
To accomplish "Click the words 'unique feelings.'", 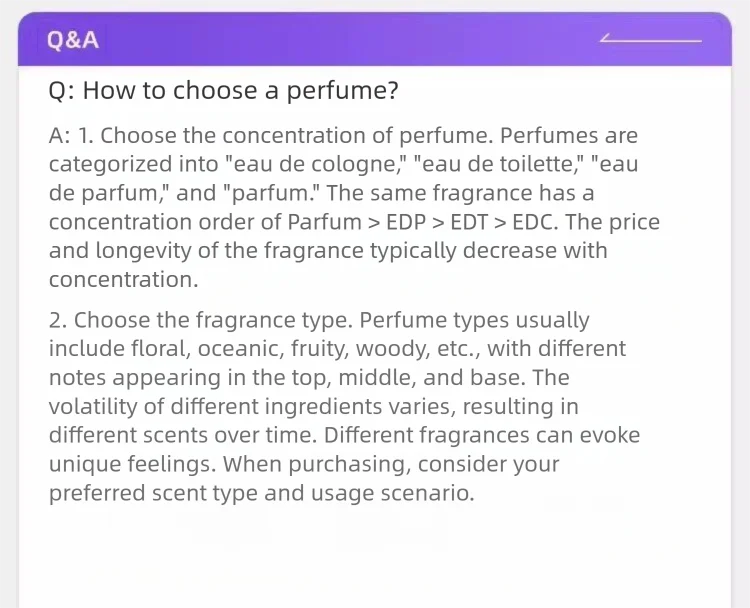I will click(132, 464).
